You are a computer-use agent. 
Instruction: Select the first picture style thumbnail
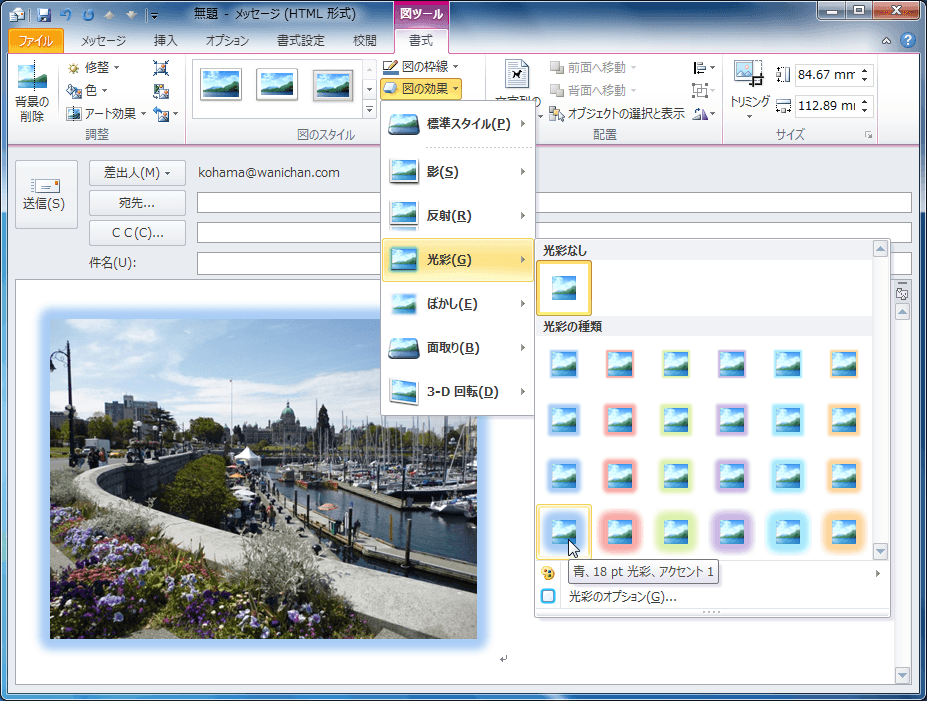(x=221, y=85)
